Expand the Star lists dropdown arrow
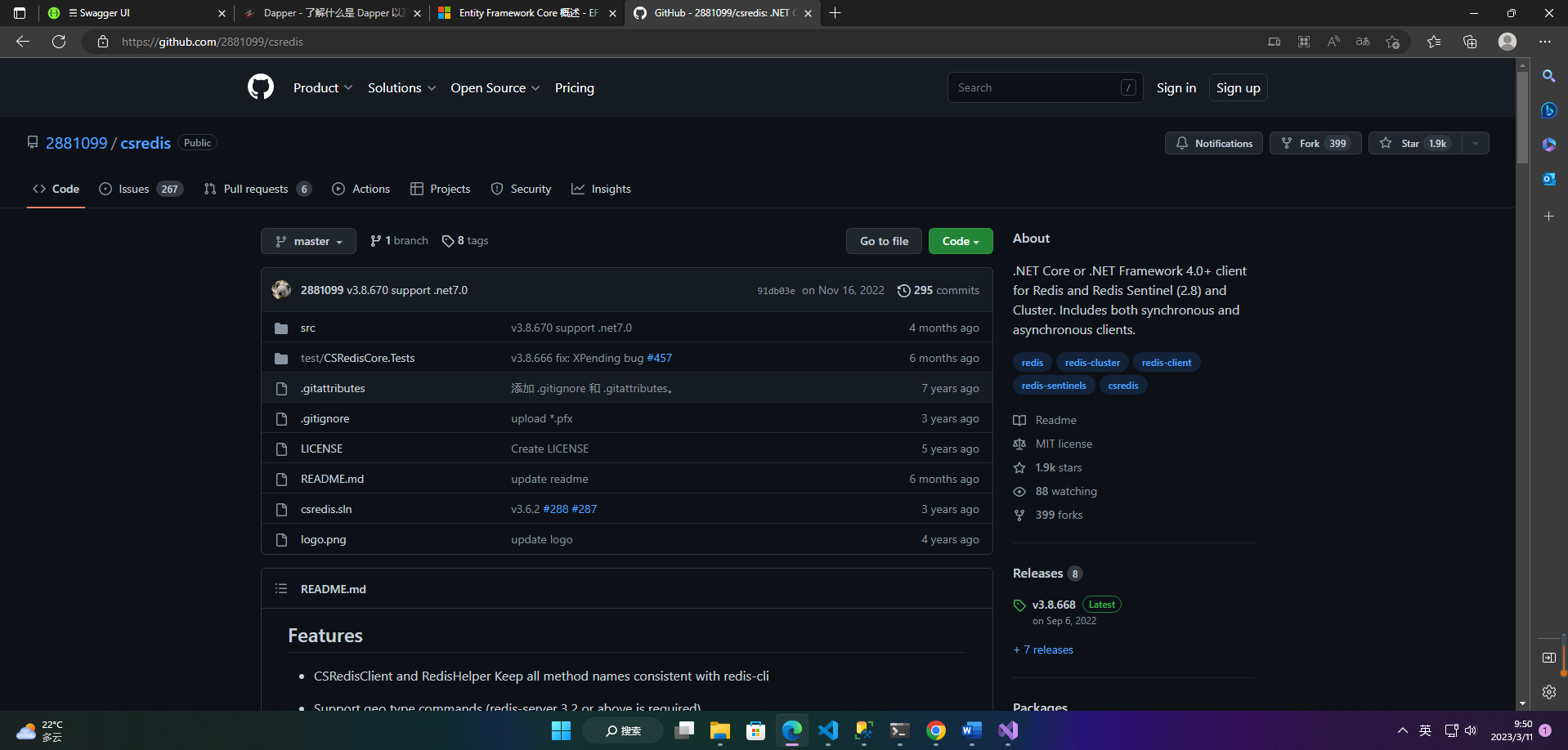The image size is (1568, 750). click(x=1476, y=143)
